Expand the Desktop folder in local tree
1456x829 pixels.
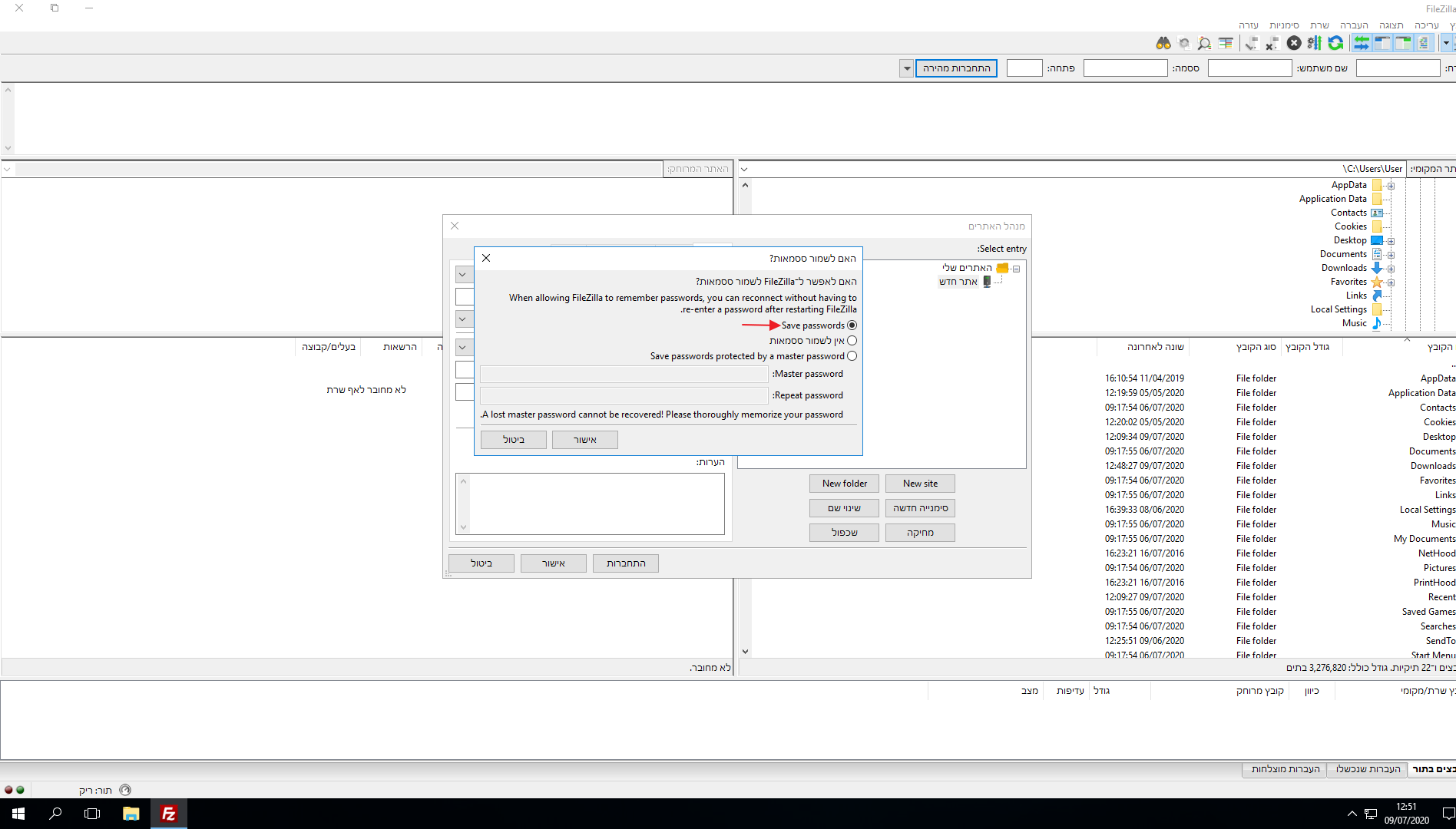click(x=1391, y=241)
